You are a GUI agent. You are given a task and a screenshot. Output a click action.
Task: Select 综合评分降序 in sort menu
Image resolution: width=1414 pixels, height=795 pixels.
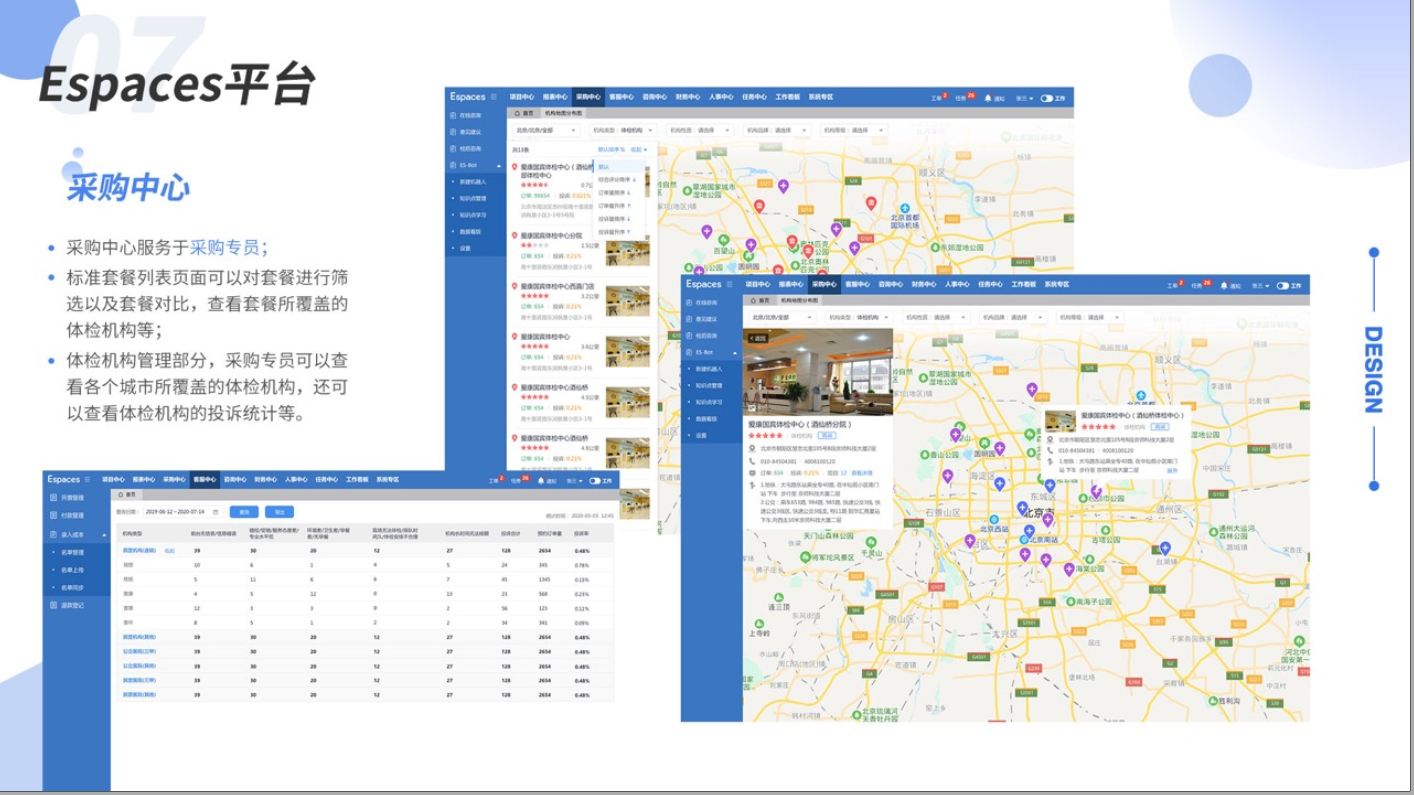[x=617, y=180]
